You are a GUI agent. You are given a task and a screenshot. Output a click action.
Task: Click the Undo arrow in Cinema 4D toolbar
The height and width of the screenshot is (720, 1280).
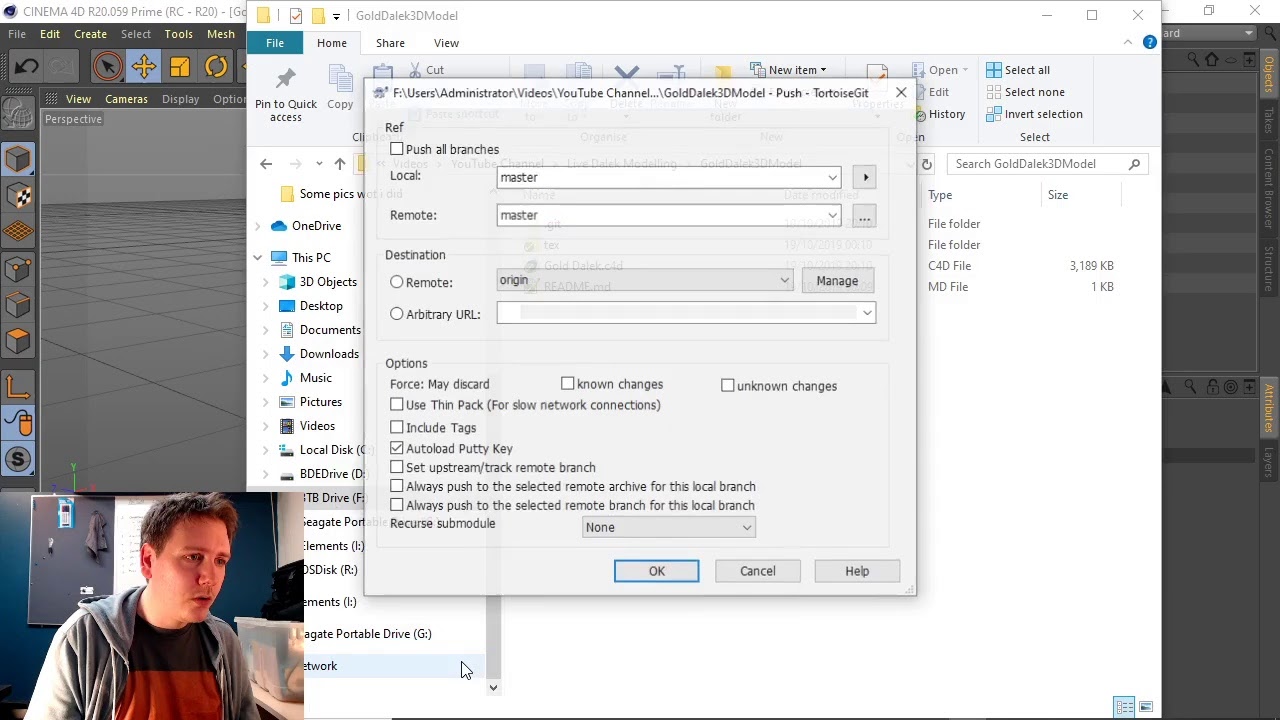click(x=27, y=67)
